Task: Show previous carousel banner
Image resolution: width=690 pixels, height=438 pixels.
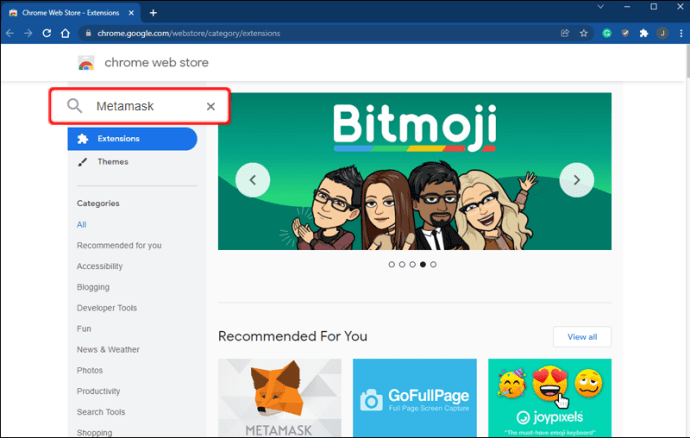Action: pyautogui.click(x=253, y=180)
